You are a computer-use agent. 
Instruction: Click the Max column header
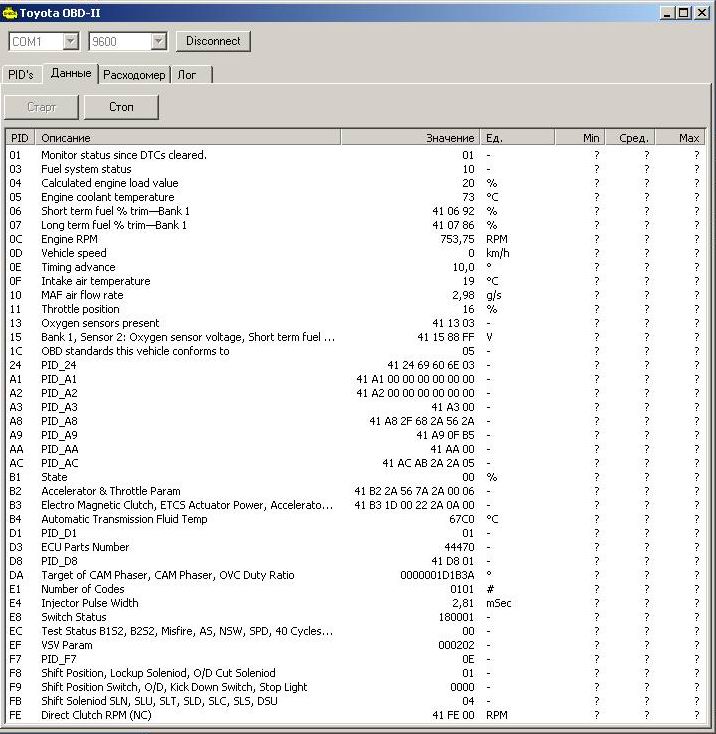coord(680,138)
